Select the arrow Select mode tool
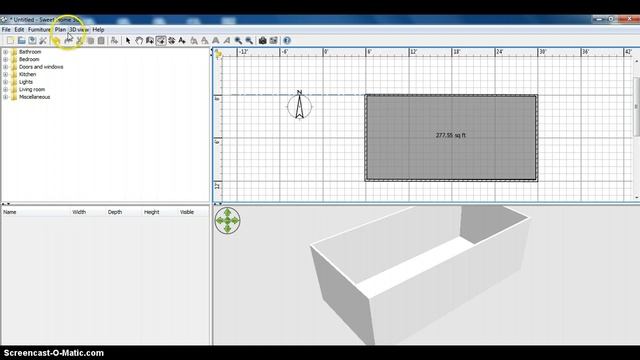Screen dimensions: 640x360 coord(128,40)
